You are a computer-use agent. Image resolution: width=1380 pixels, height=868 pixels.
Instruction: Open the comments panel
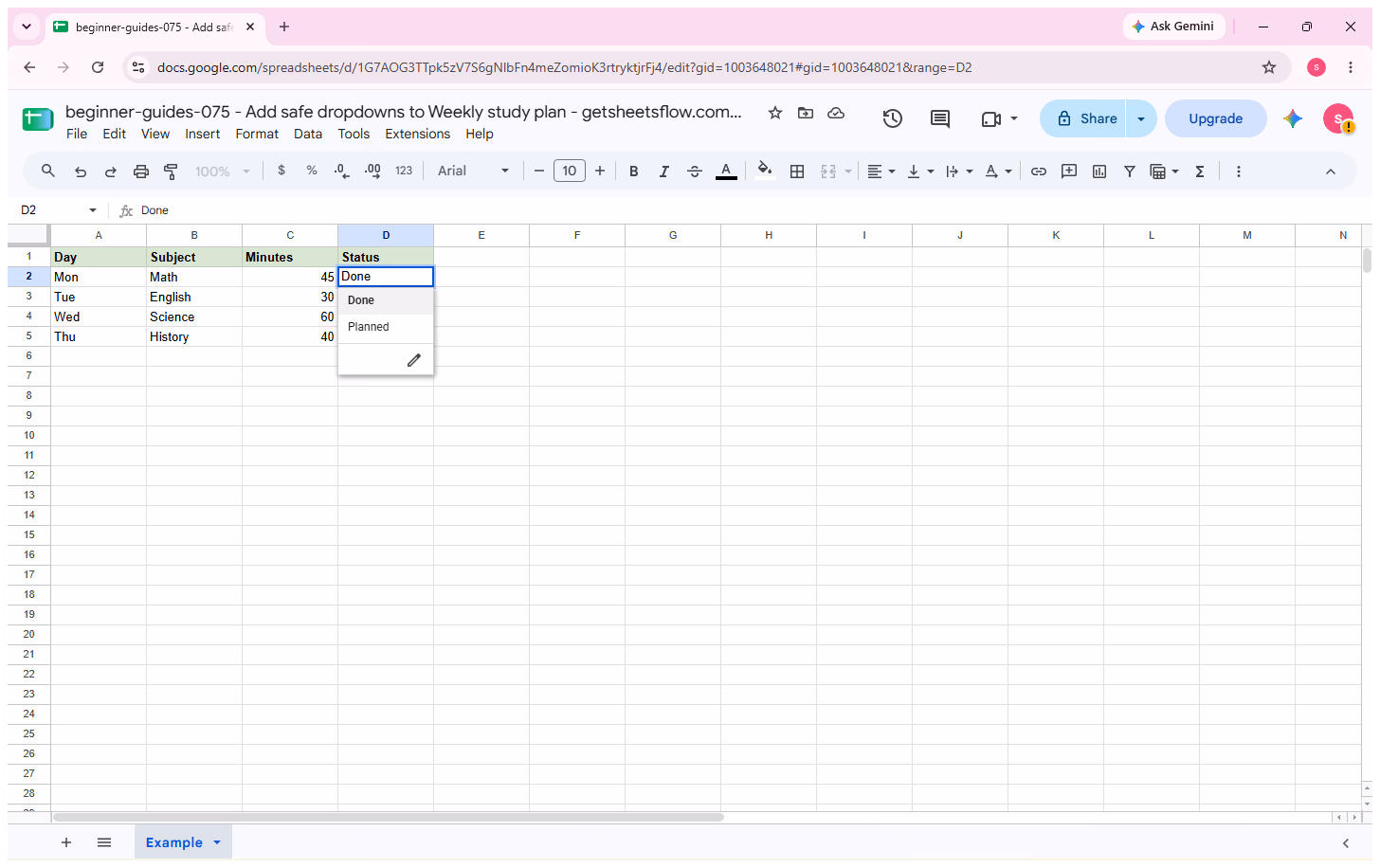[x=940, y=118]
